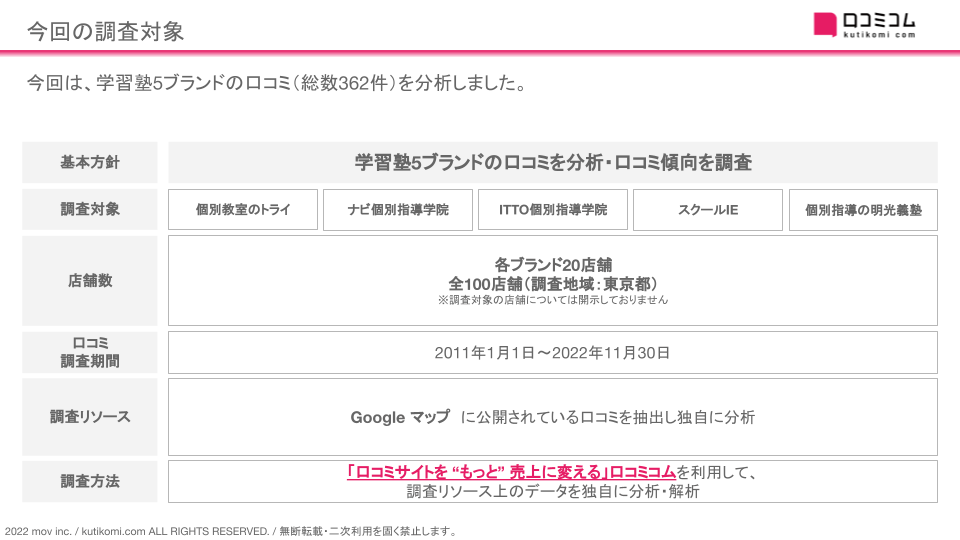
Task: Click the ITTO個別指導学院 box
Action: 553,209
